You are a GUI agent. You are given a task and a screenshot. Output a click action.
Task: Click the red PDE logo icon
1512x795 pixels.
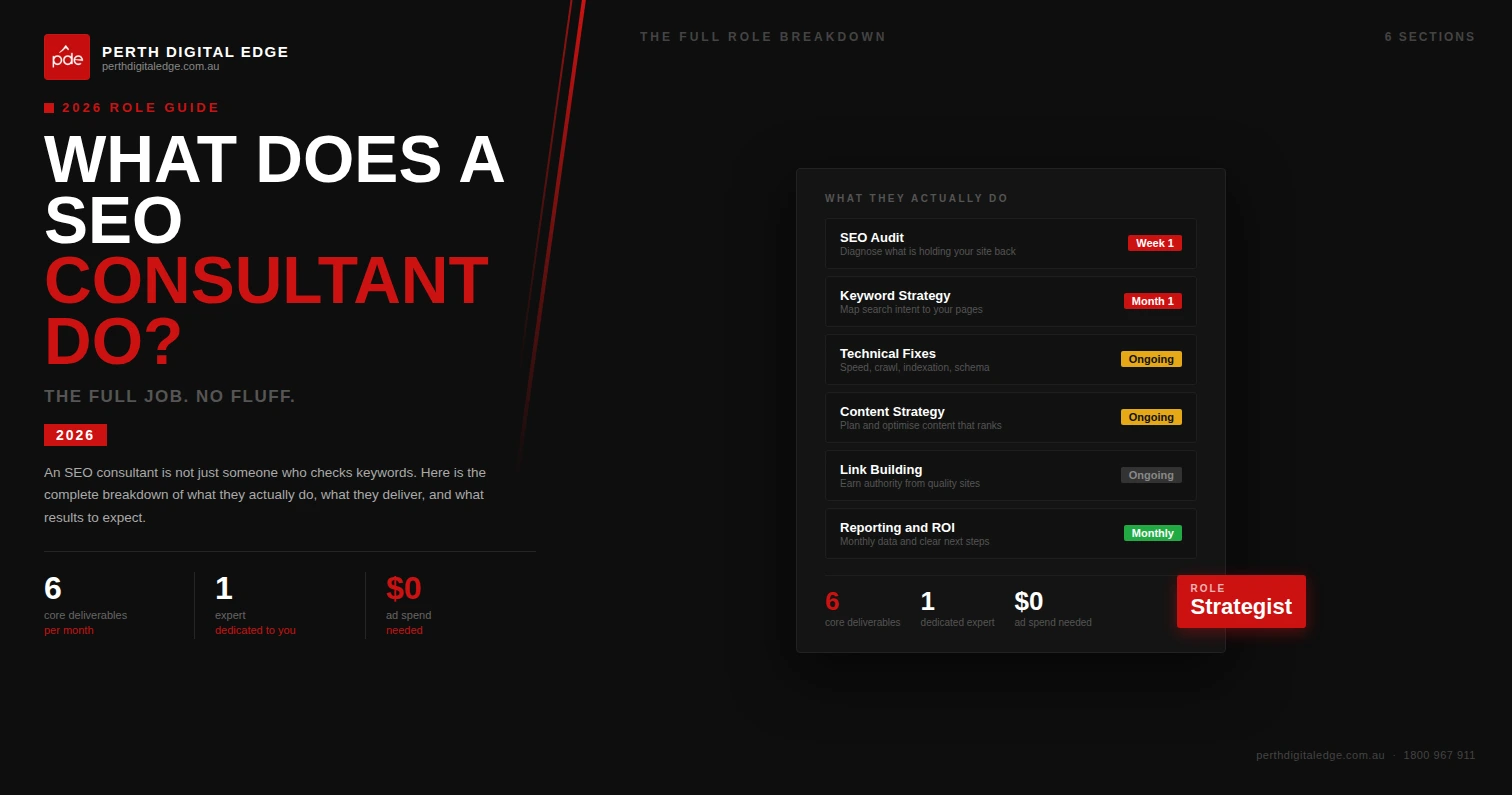click(x=67, y=57)
